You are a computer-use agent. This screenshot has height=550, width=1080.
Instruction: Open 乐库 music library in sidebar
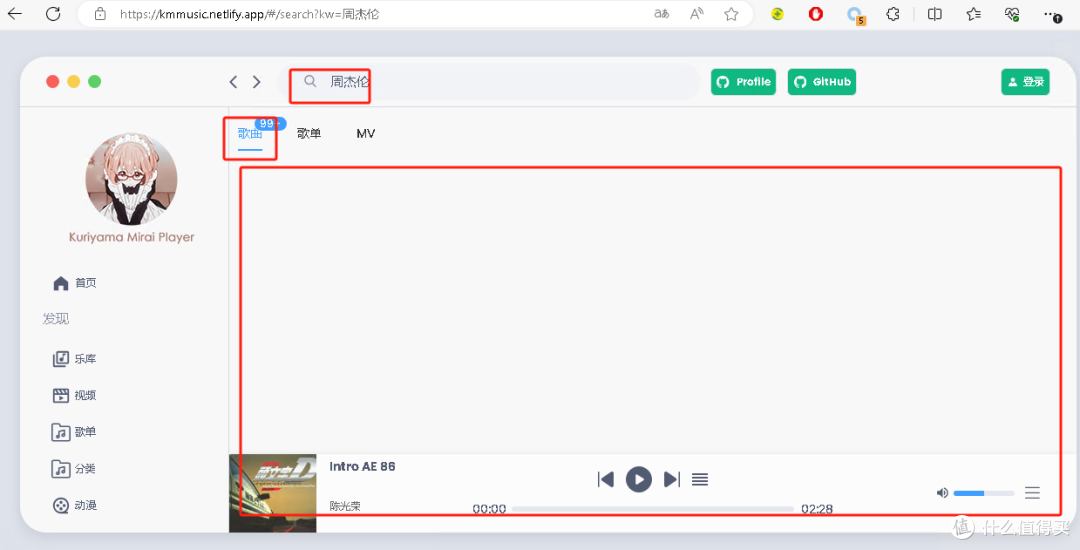74,359
